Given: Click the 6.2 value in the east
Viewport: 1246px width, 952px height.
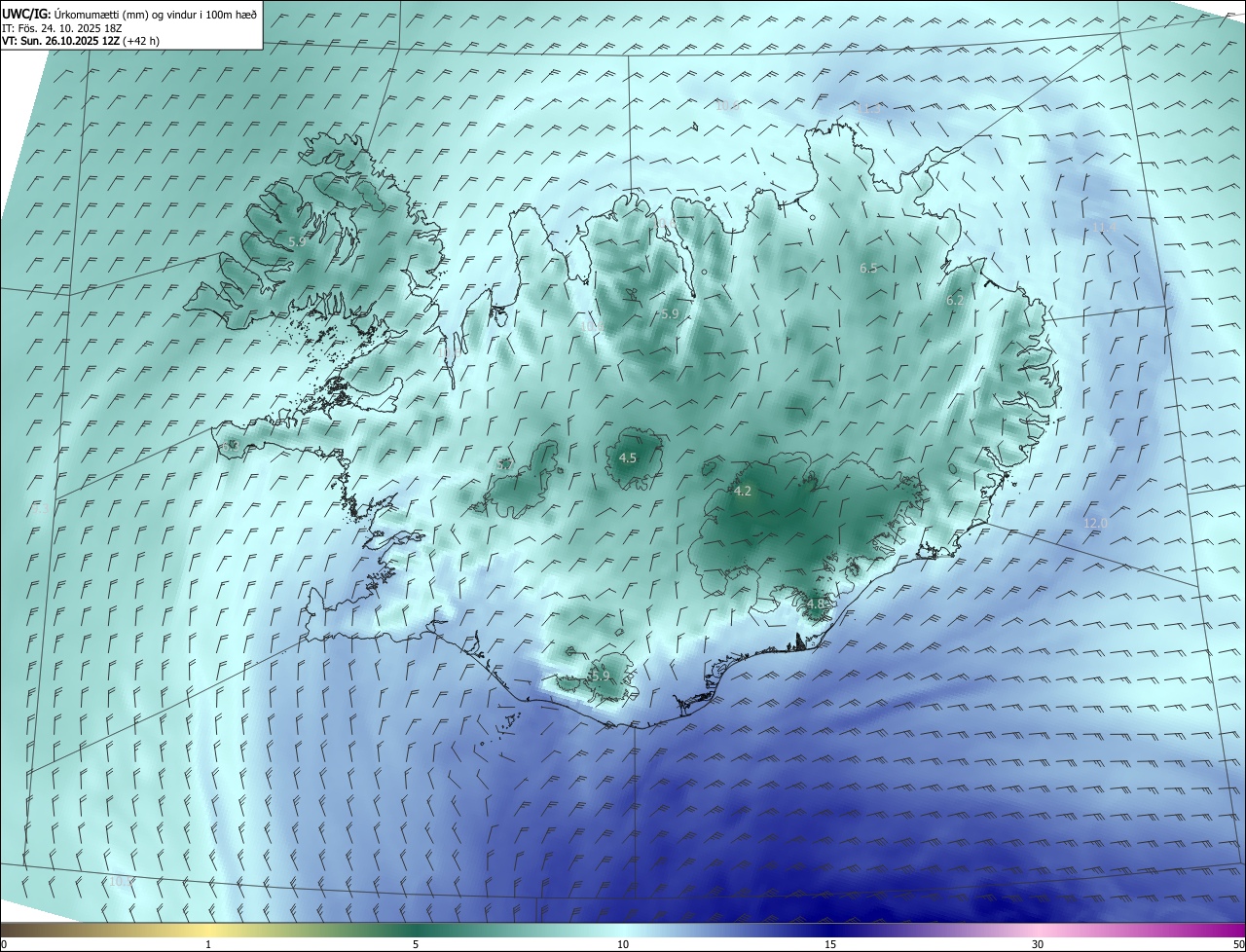Looking at the screenshot, I should coord(955,301).
